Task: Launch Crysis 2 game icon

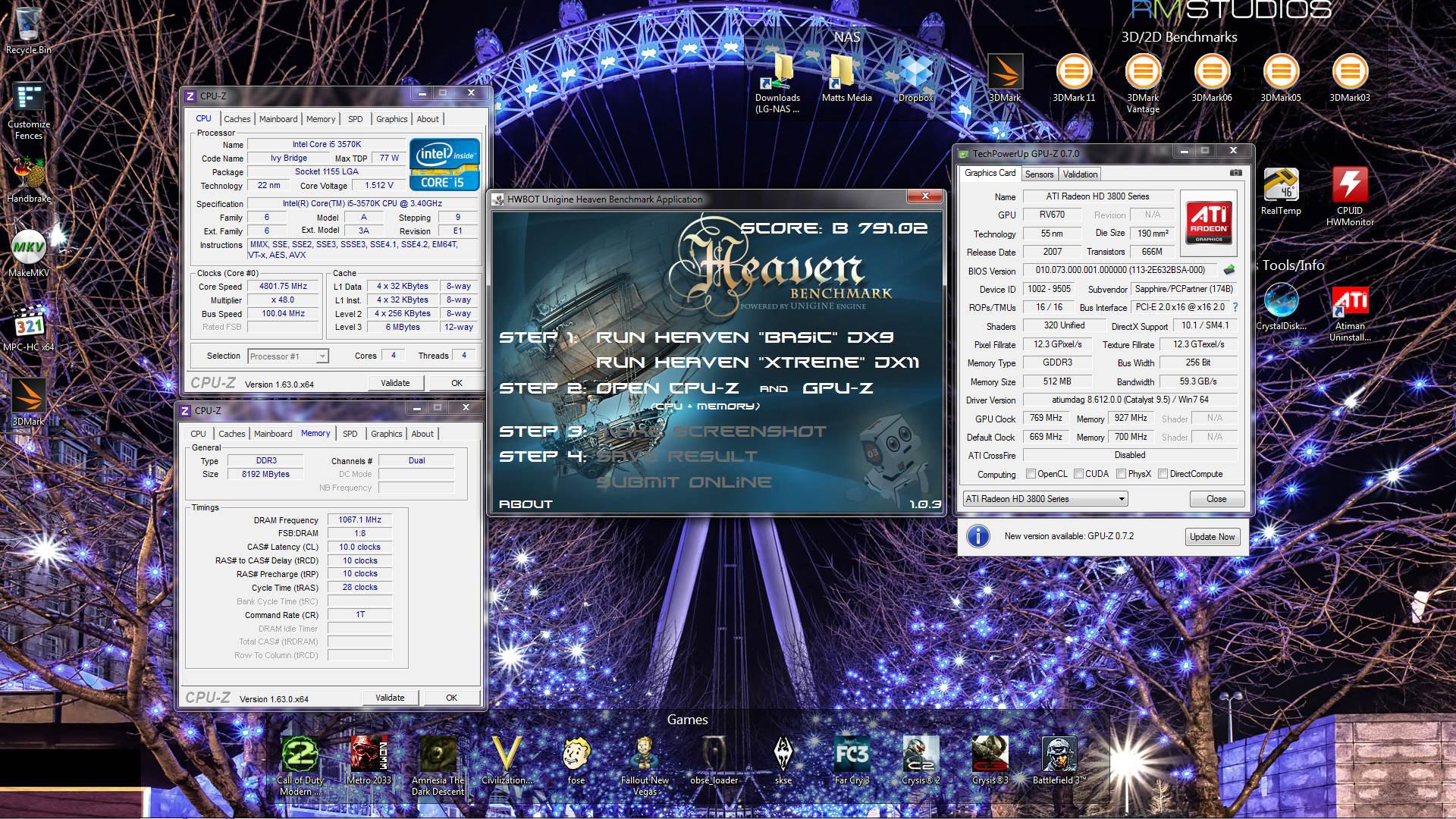Action: pos(921,761)
